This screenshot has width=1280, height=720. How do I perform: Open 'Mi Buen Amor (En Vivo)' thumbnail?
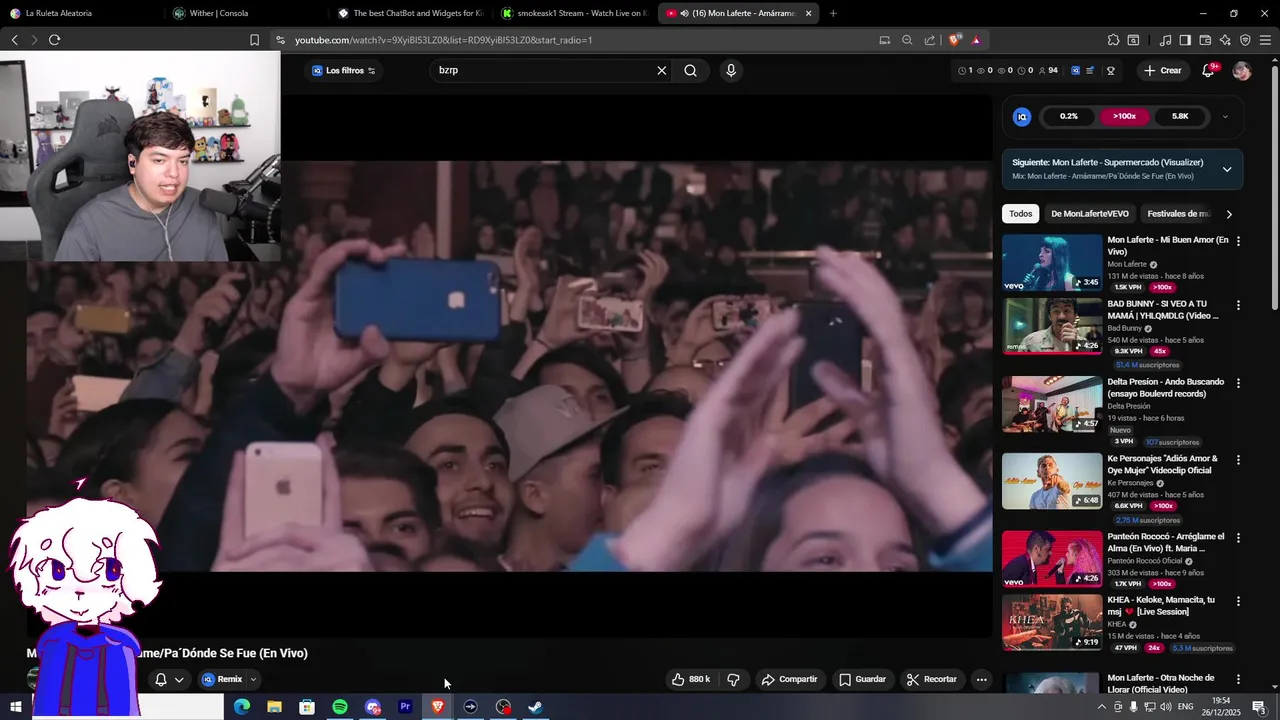point(1052,263)
